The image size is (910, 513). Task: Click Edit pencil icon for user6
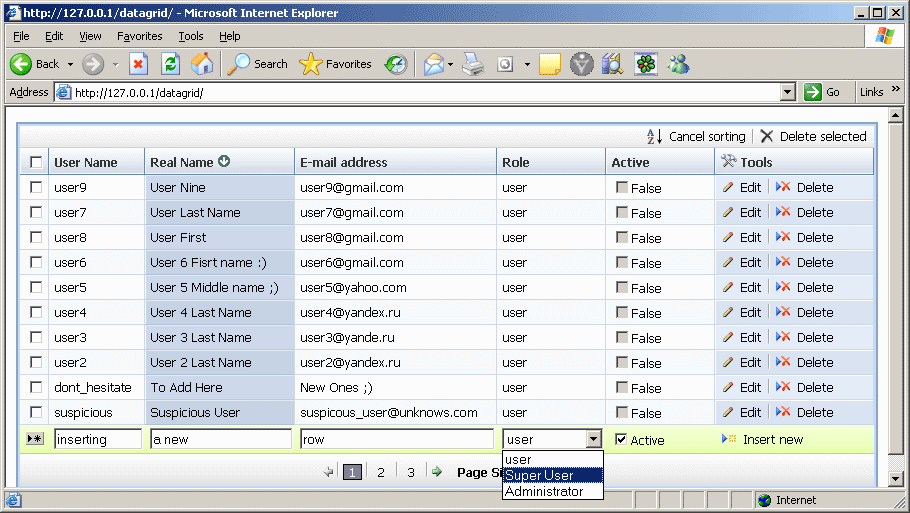coord(728,262)
